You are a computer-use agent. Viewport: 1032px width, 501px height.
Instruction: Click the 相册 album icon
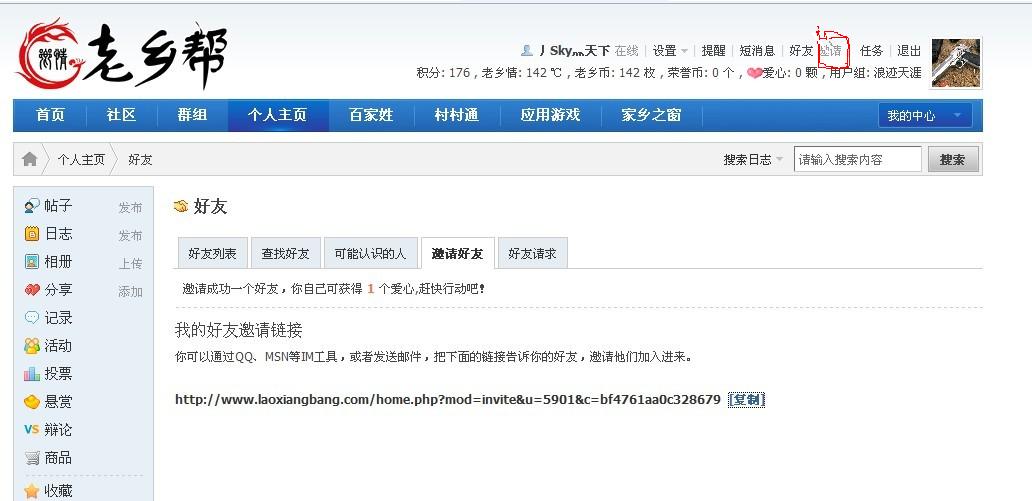[32, 262]
